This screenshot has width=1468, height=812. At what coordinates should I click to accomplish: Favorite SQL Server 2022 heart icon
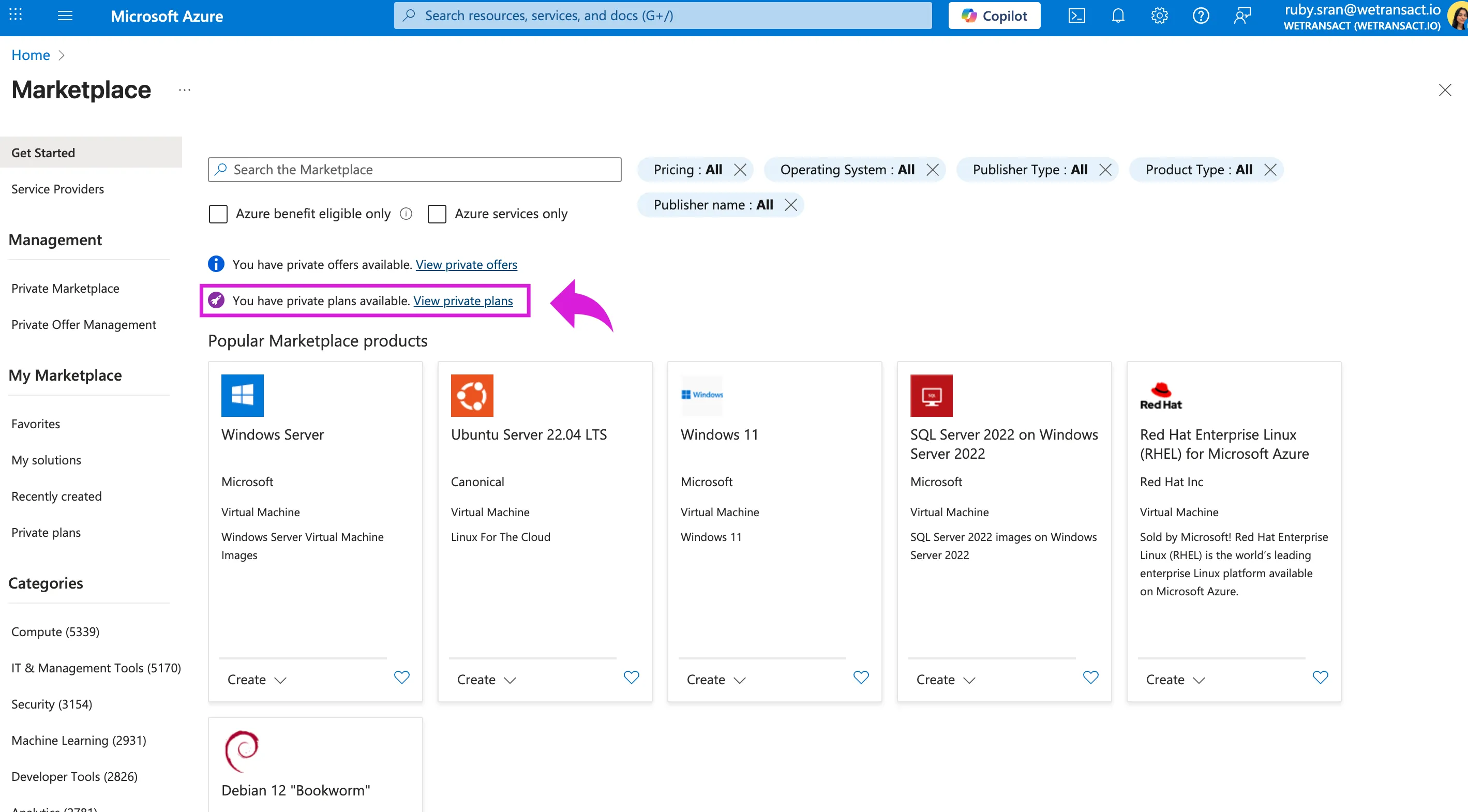tap(1091, 677)
